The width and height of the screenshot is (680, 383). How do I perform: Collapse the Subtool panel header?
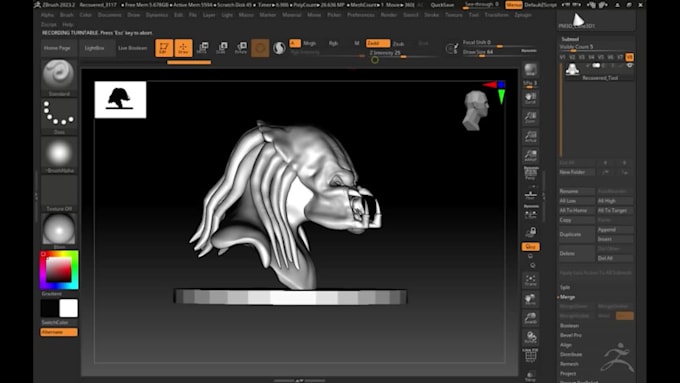(570, 39)
